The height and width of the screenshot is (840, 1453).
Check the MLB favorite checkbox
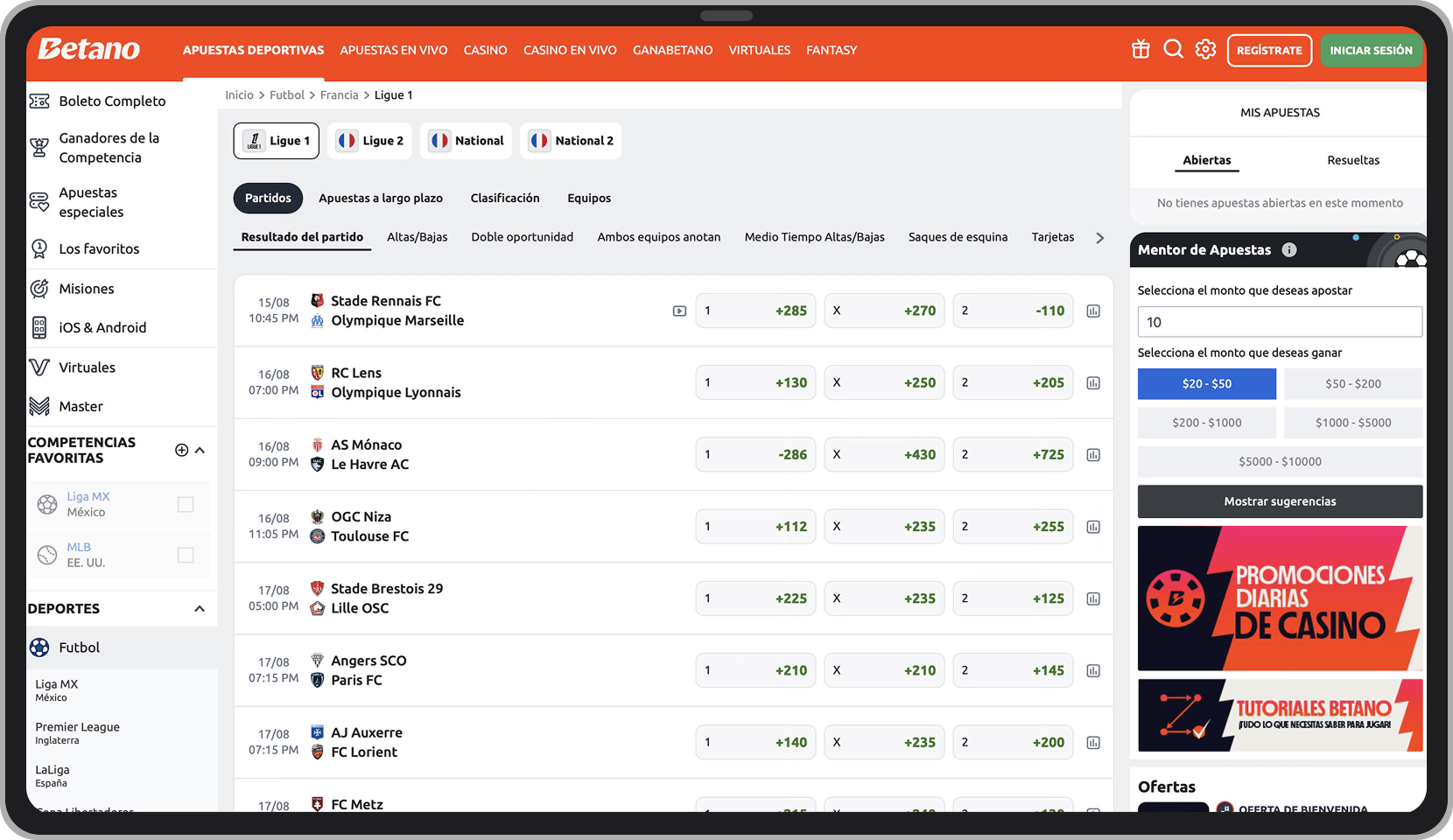pyautogui.click(x=186, y=556)
